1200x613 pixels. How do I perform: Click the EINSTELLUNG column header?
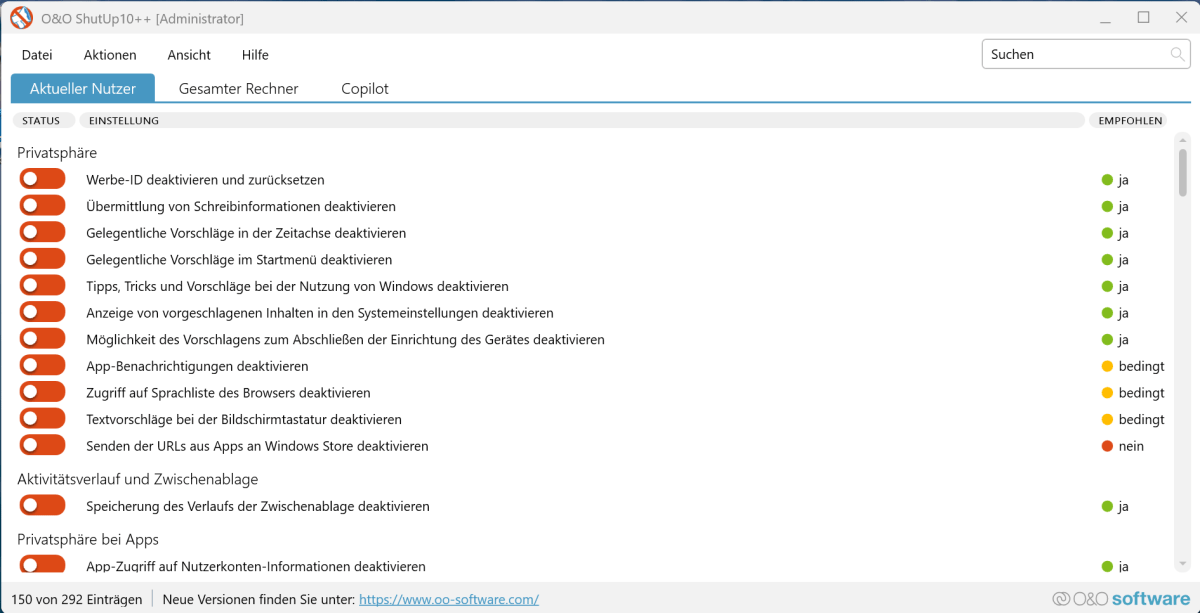pyautogui.click(x=582, y=121)
